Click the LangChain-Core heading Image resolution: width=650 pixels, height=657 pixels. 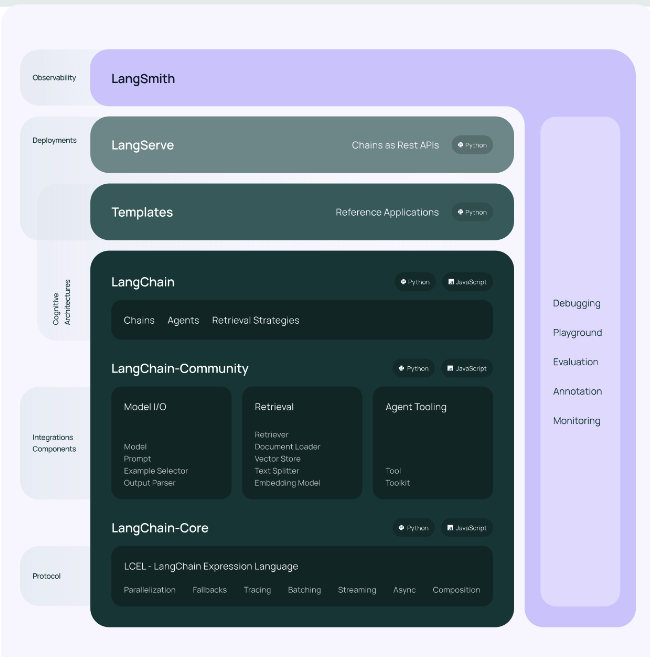(x=160, y=528)
